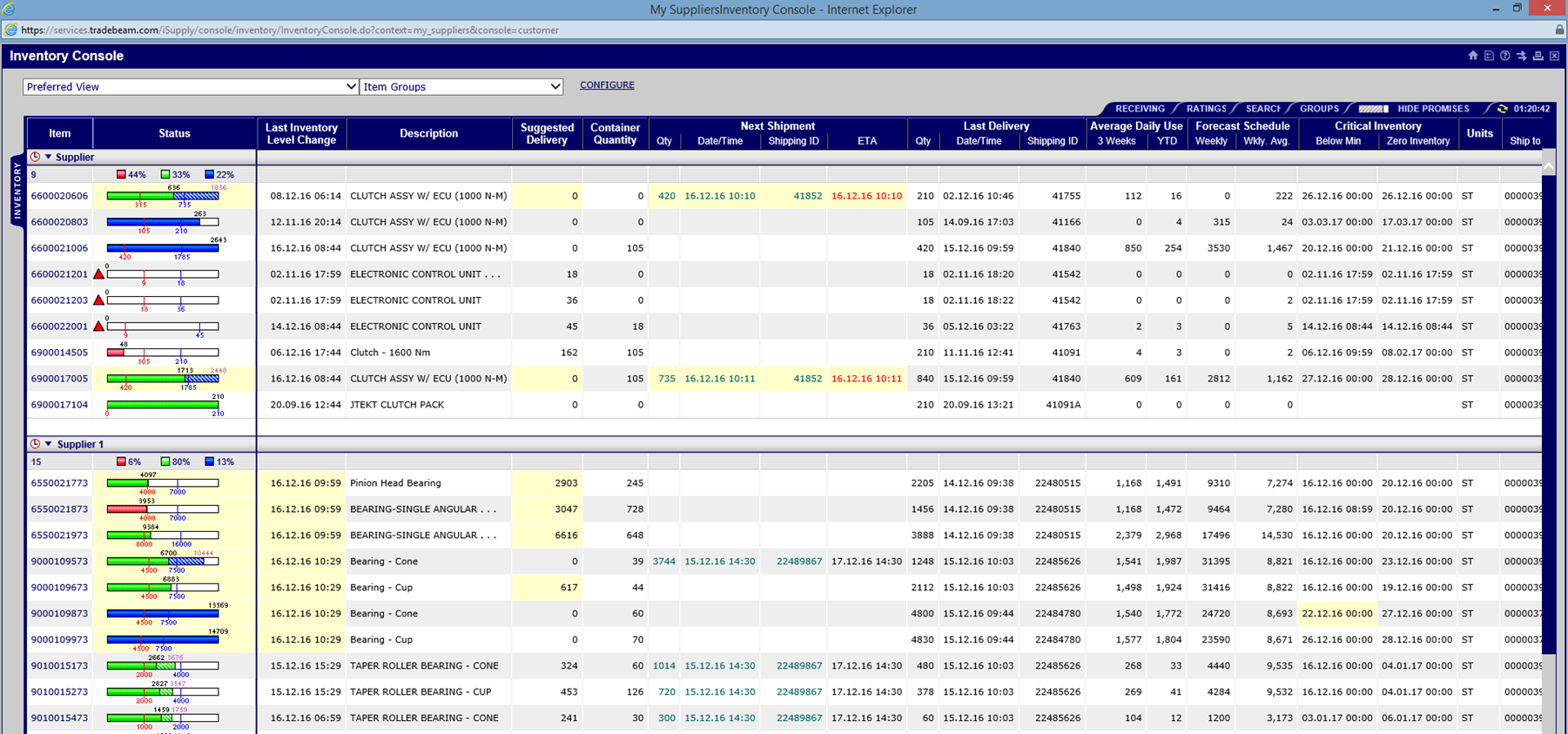Image resolution: width=1568 pixels, height=734 pixels.
Task: Click the double-arrow transfer icon in the header
Action: [x=1522, y=56]
